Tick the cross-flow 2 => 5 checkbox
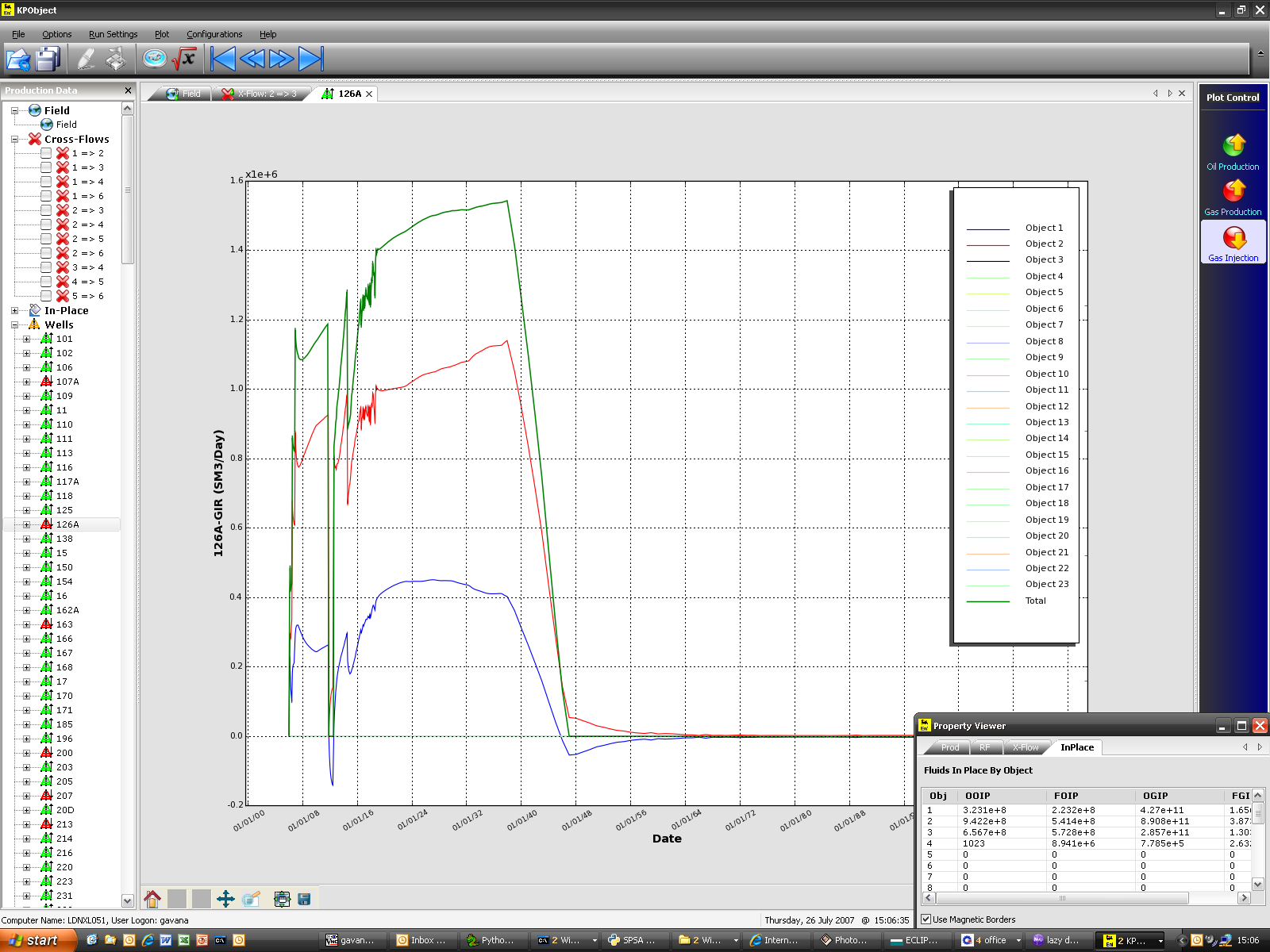 pyautogui.click(x=46, y=239)
